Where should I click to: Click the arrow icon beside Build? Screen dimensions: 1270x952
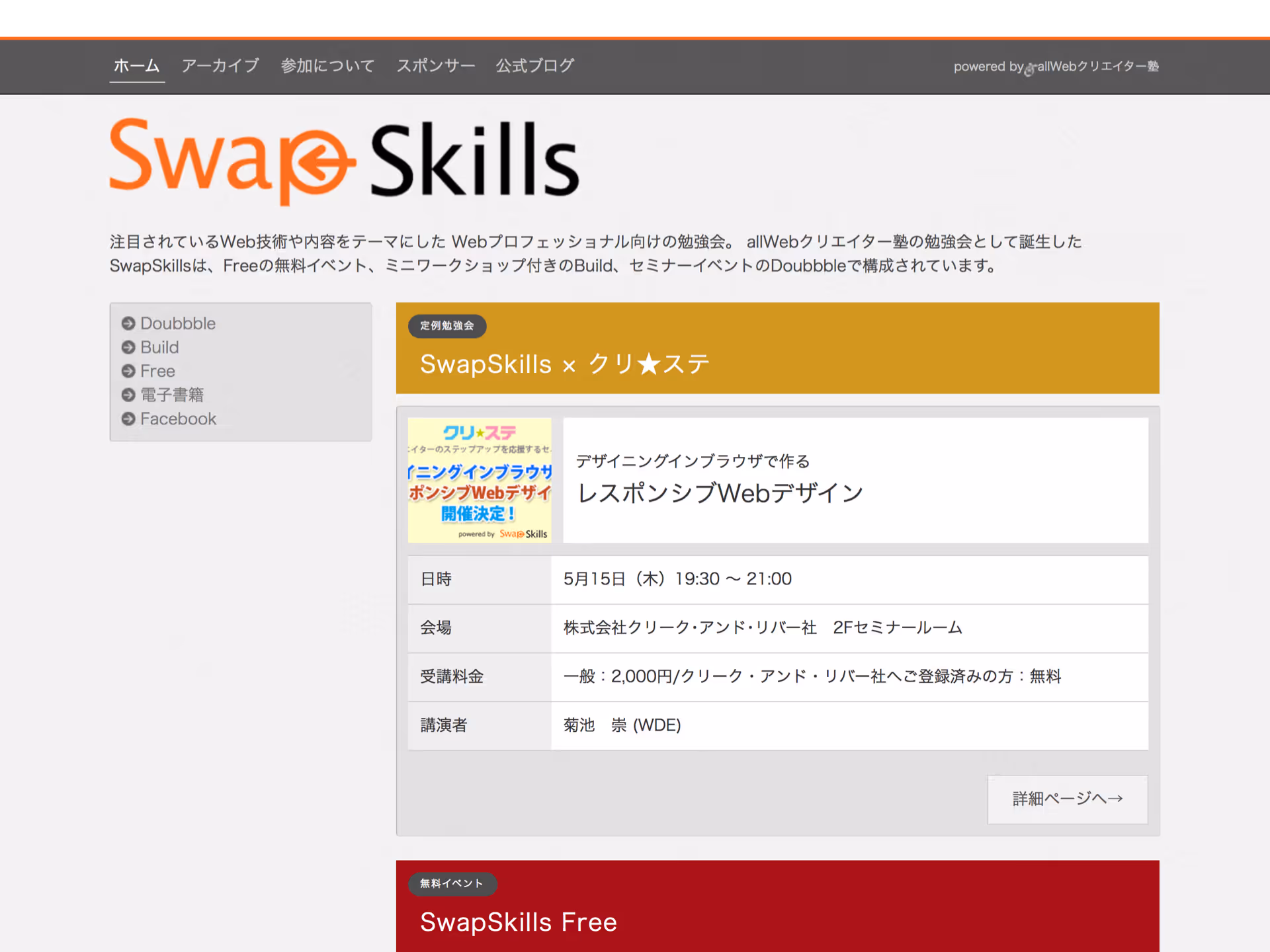tap(128, 347)
